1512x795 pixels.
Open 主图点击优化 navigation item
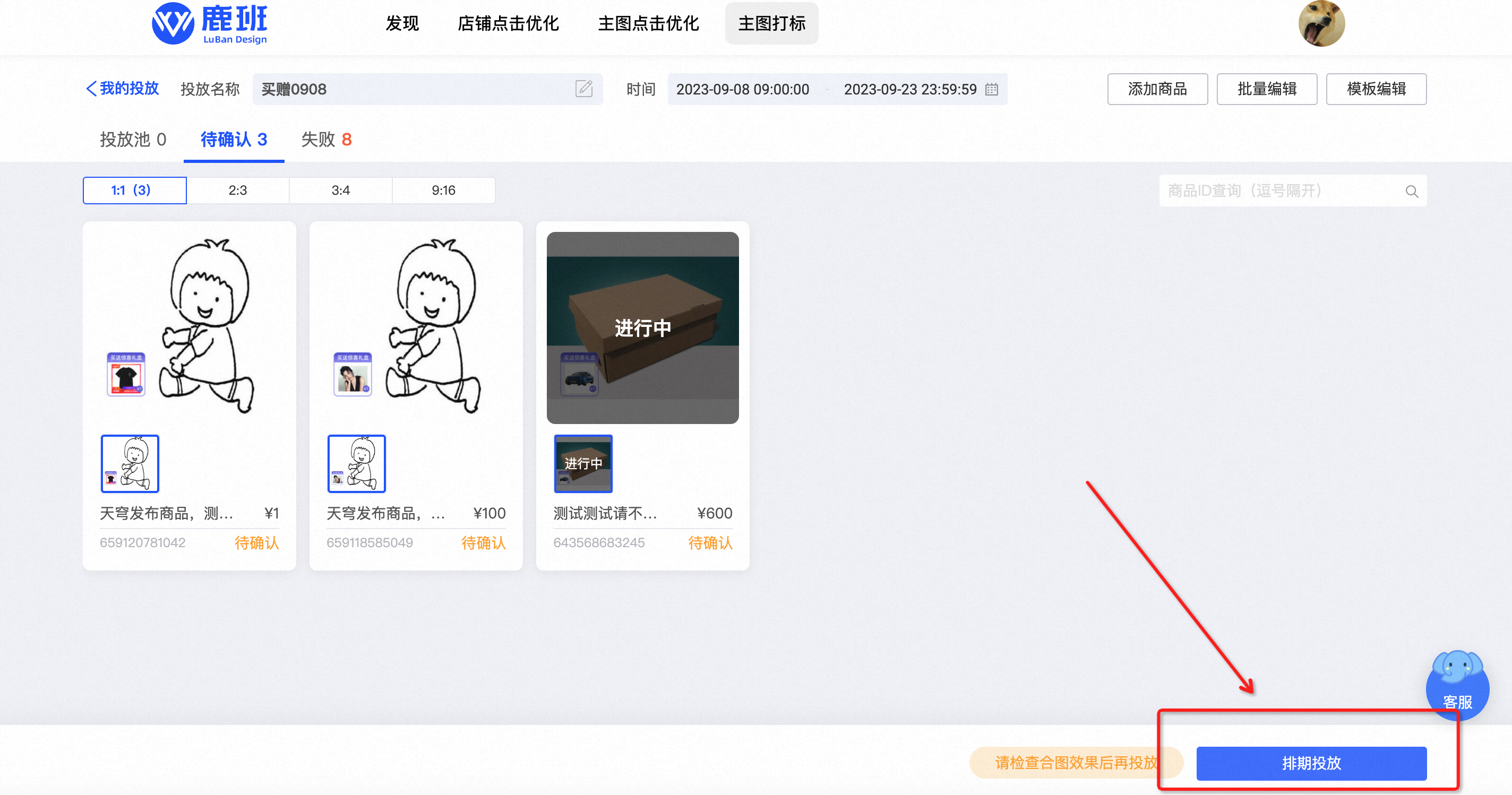648,23
